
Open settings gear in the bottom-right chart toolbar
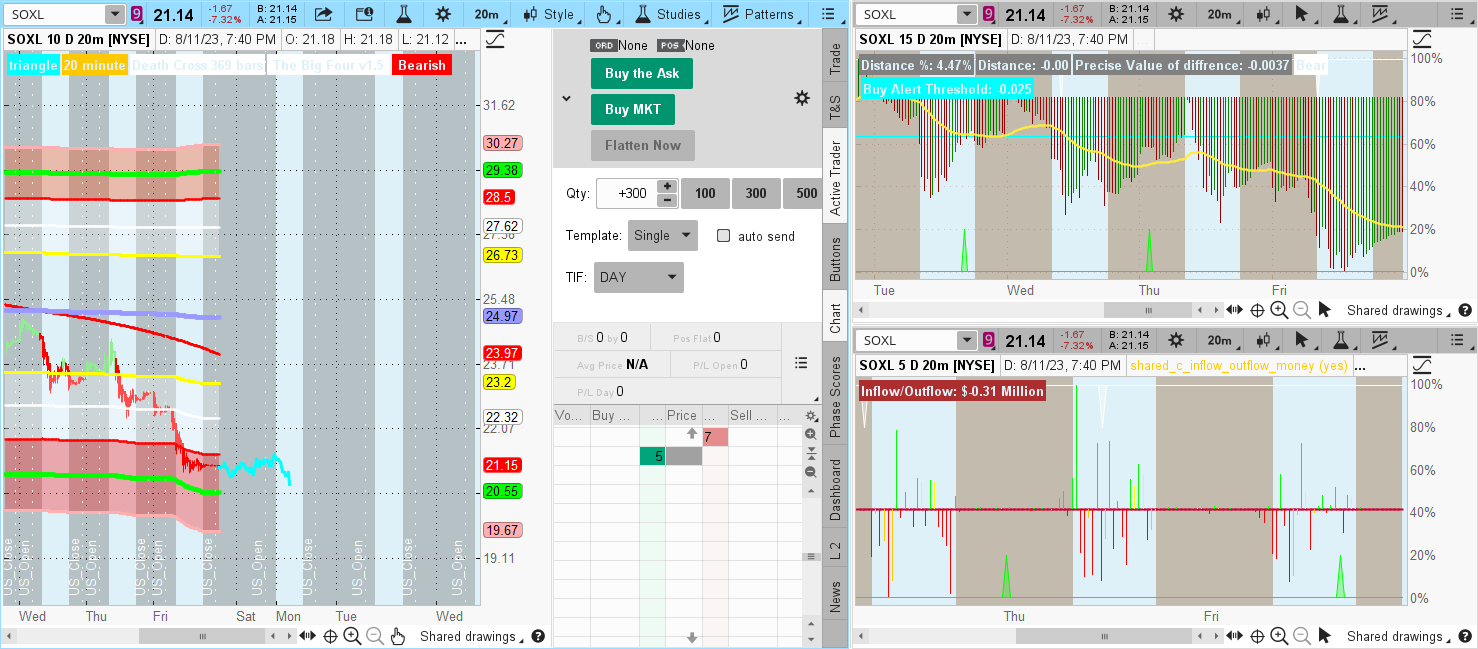click(1176, 340)
